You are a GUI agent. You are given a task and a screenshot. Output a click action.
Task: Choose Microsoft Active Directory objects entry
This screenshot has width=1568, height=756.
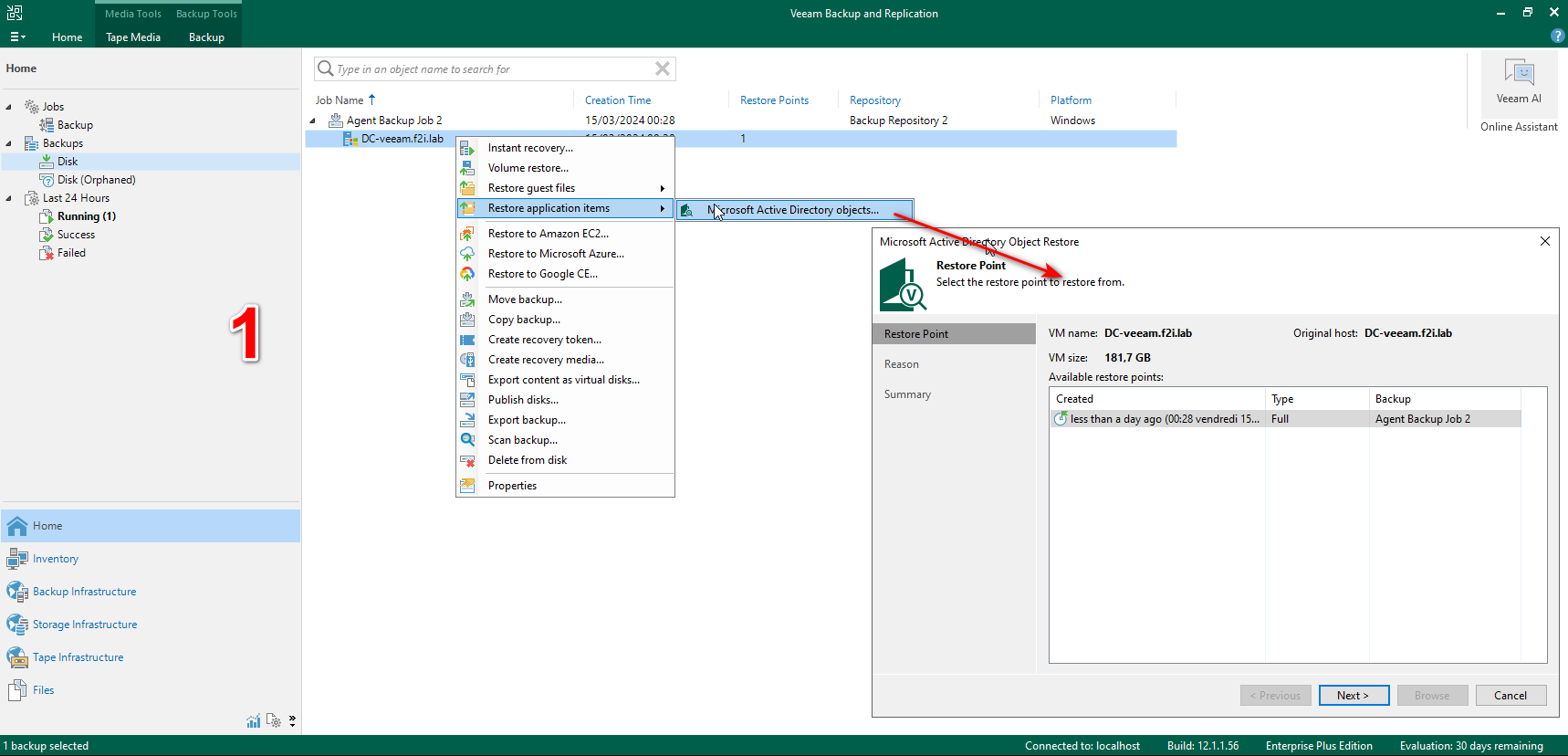click(795, 210)
